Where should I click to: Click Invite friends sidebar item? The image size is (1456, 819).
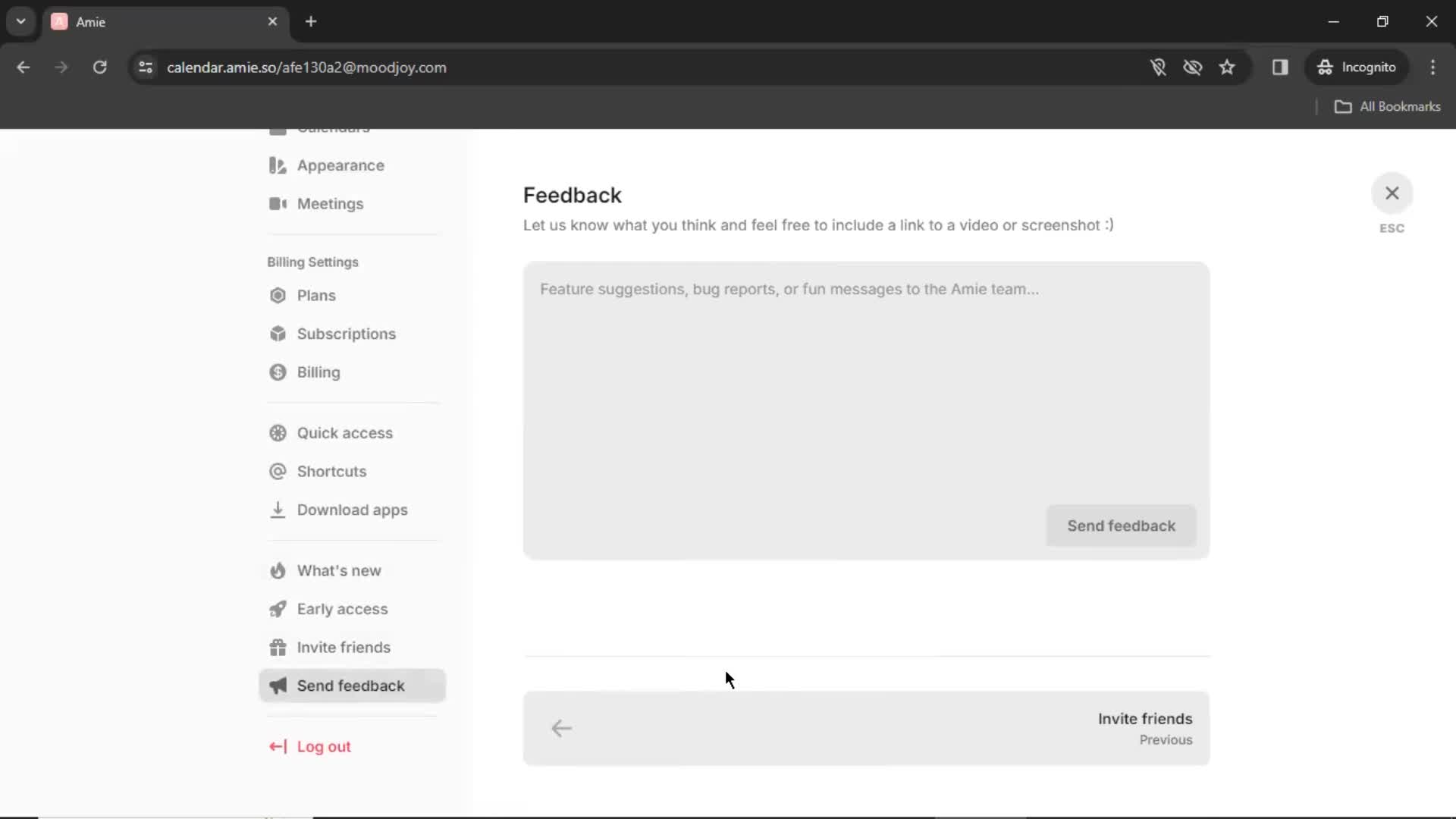[x=344, y=647]
